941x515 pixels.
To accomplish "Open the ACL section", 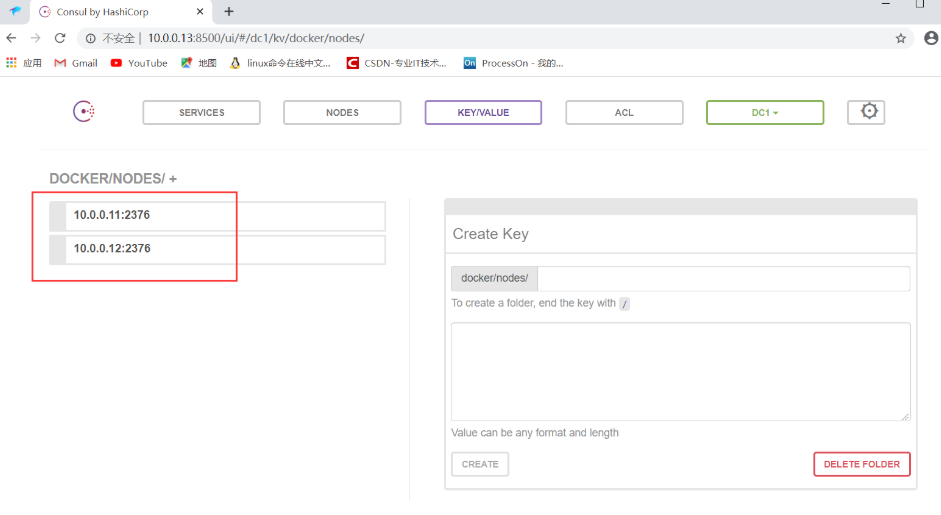I will pos(624,112).
